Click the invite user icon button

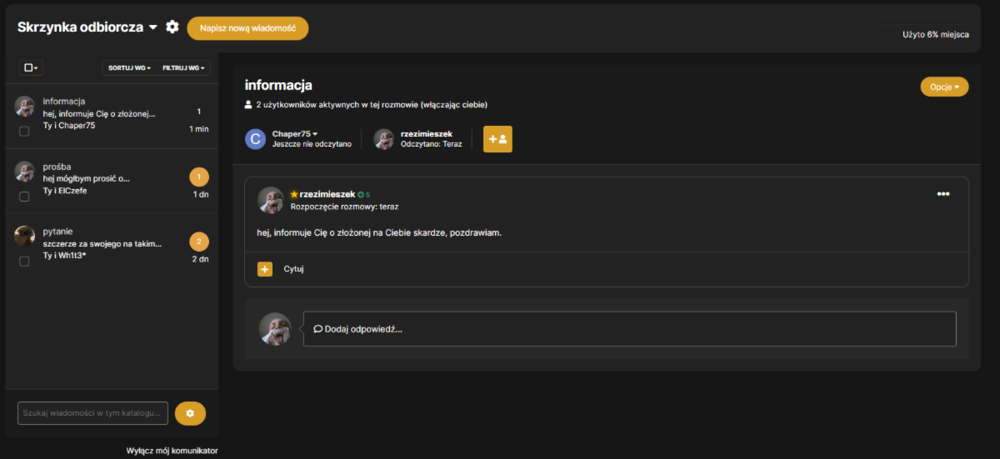(497, 139)
